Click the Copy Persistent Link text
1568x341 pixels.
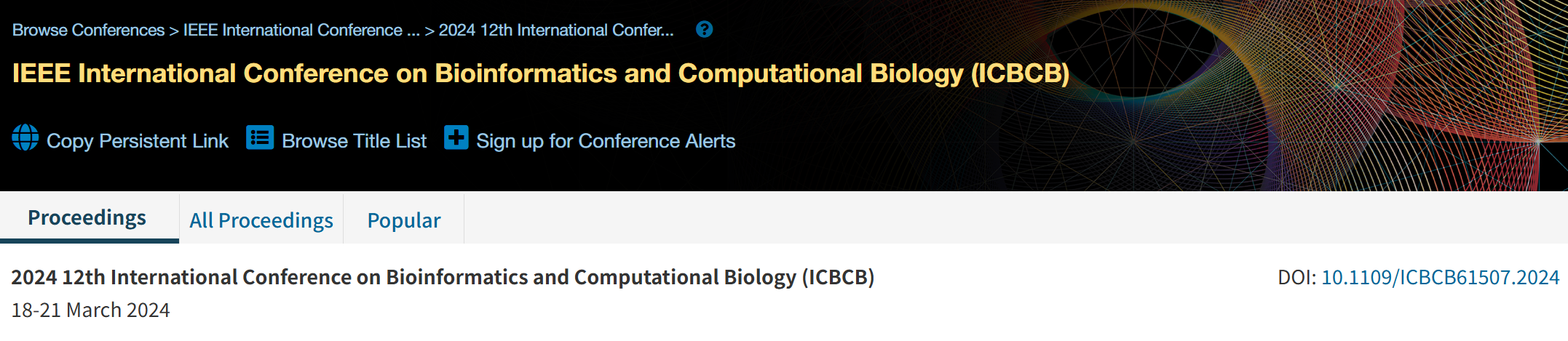(137, 141)
